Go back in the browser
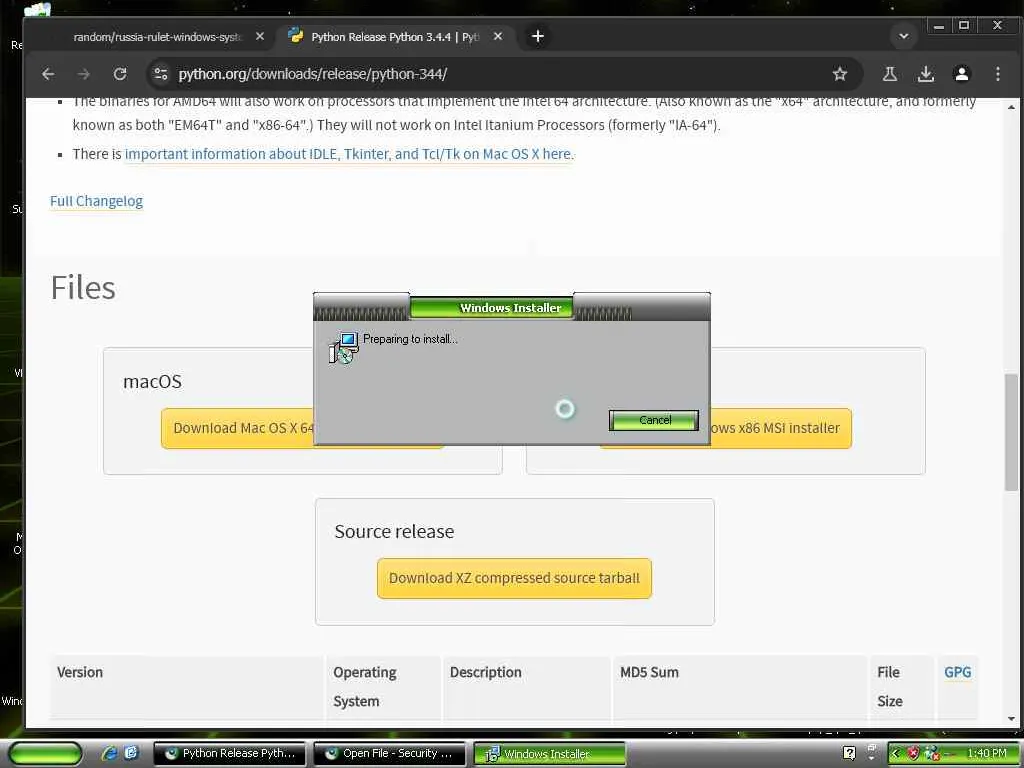 pos(48,74)
